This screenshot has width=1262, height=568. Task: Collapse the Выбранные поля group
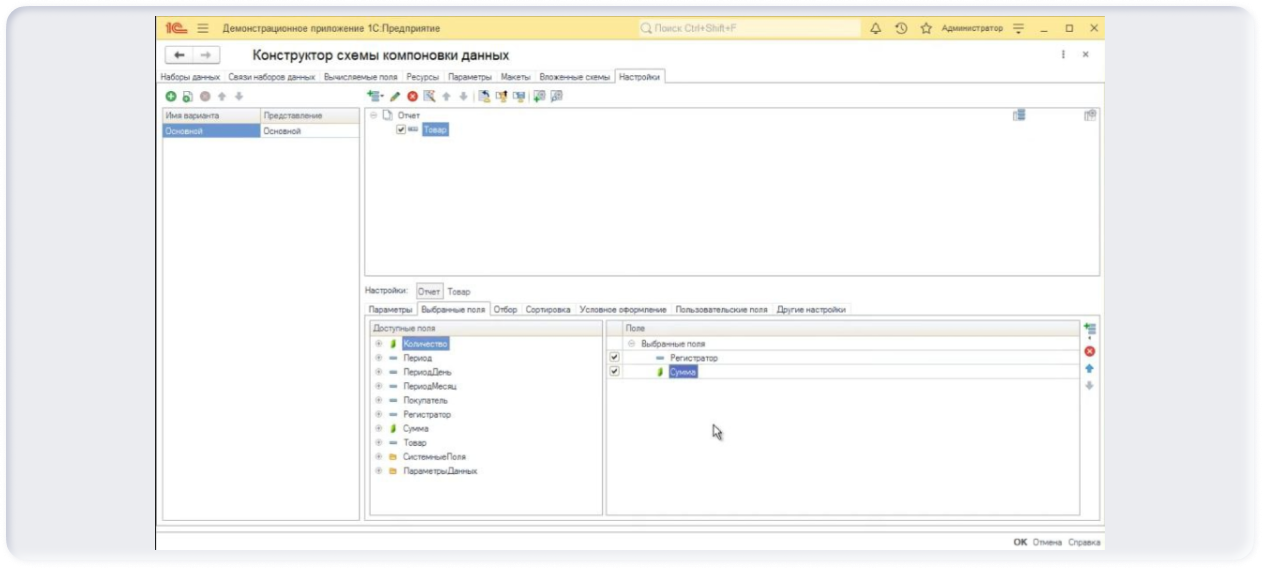[632, 343]
